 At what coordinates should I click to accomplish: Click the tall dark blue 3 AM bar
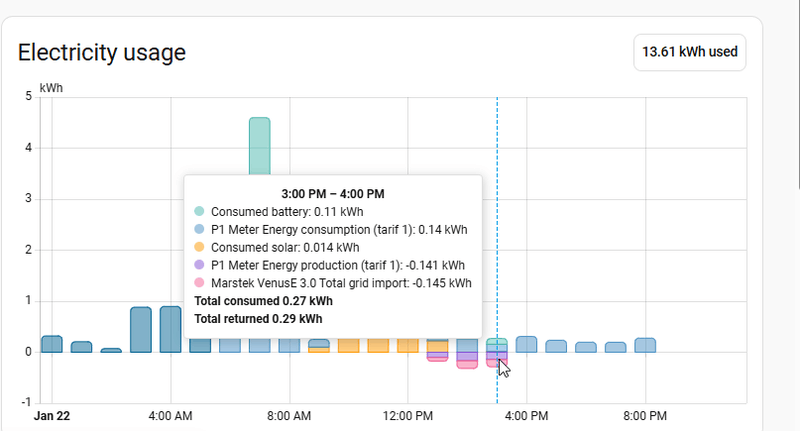[141, 330]
